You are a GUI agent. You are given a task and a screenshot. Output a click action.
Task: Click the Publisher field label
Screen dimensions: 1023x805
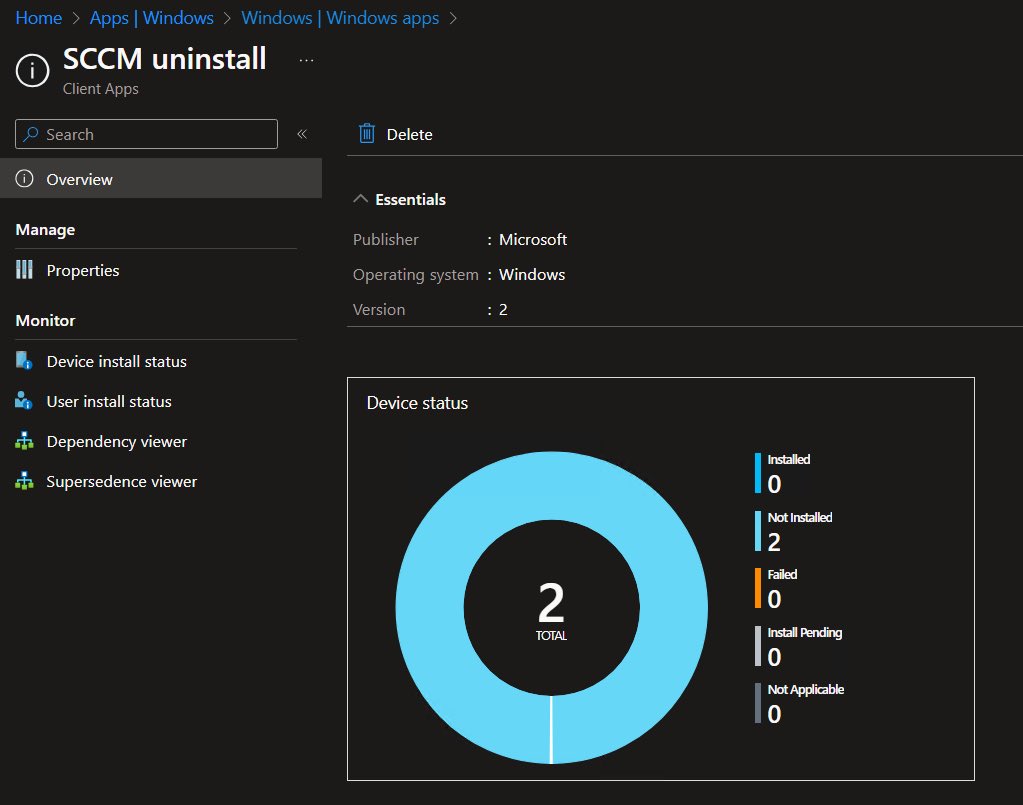click(386, 239)
